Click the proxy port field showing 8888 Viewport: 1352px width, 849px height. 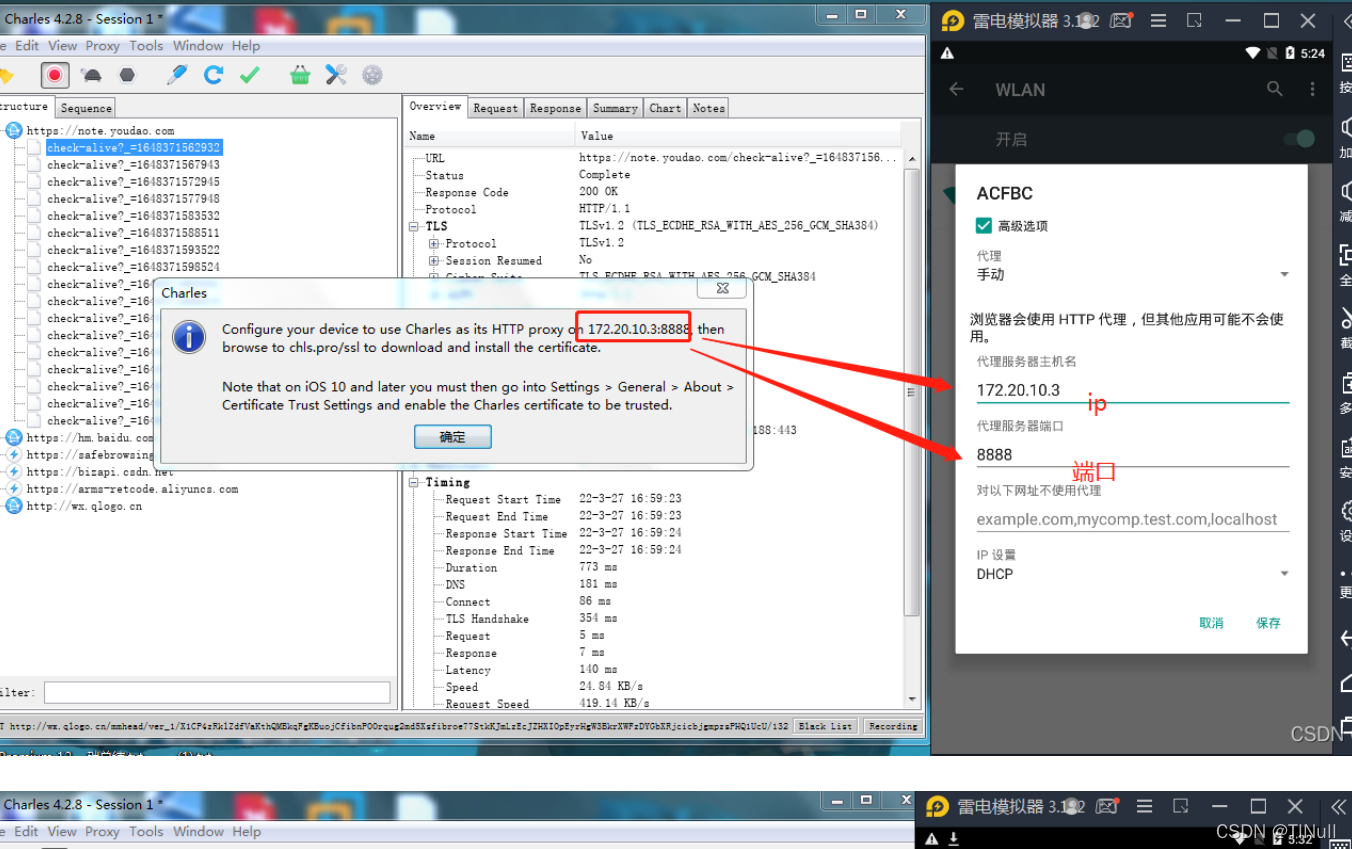[x=1133, y=454]
